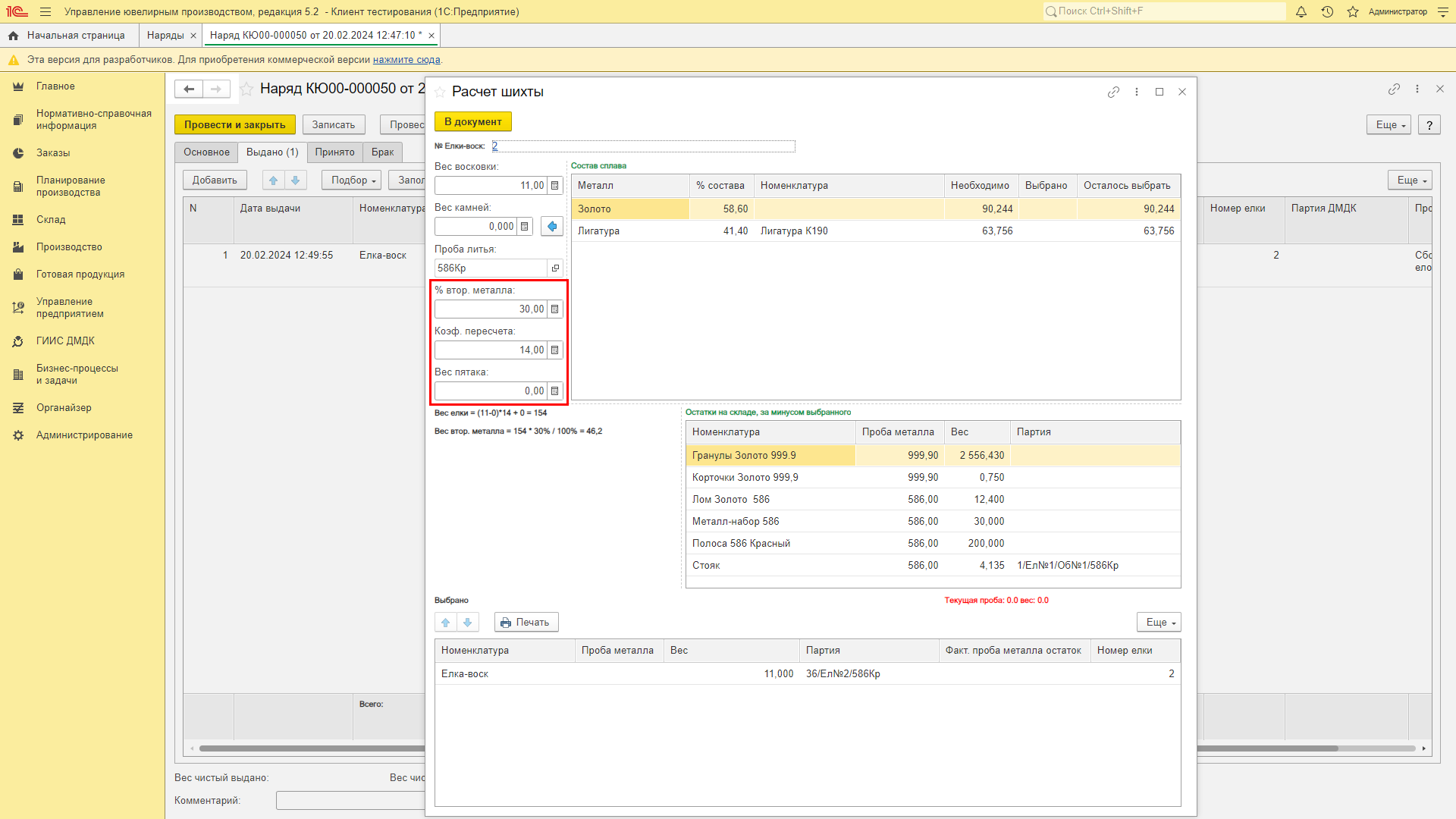Click Записать button
This screenshot has height=819, width=1456.
point(334,125)
